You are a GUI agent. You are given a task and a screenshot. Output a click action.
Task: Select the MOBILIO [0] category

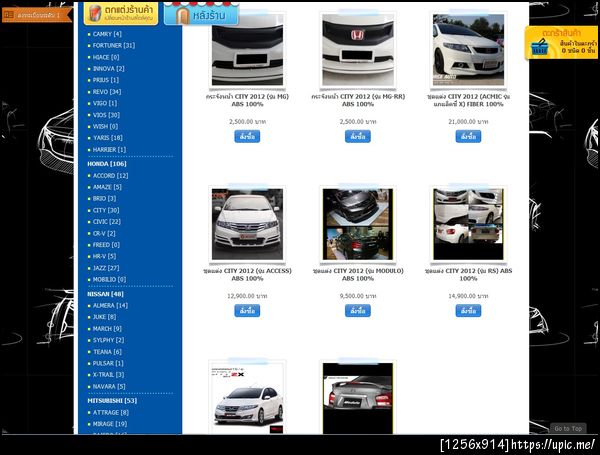(x=109, y=280)
